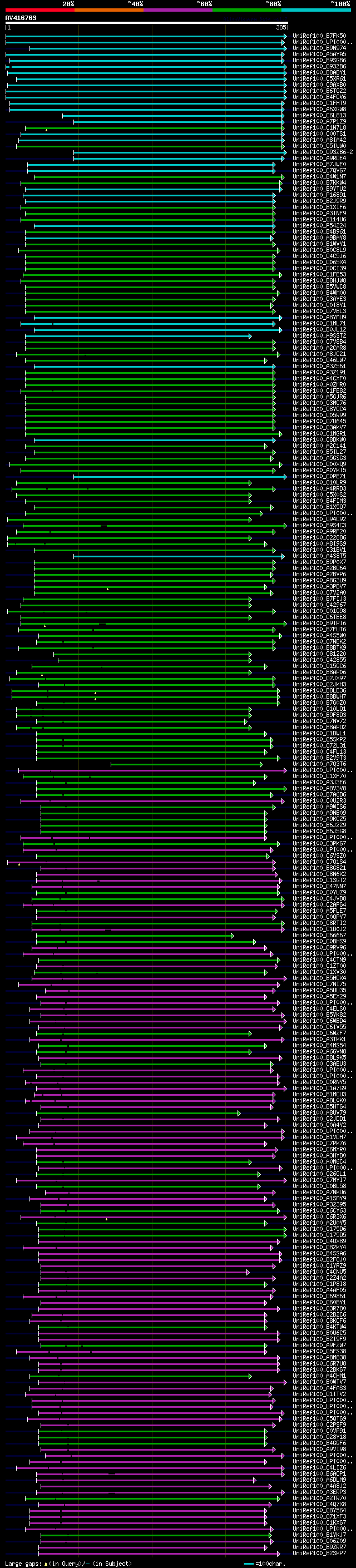Viewport: 356px width, 1568px height.
Task: Click the green alignment bar for UniRef100_C1XV30
Action: point(150,972)
